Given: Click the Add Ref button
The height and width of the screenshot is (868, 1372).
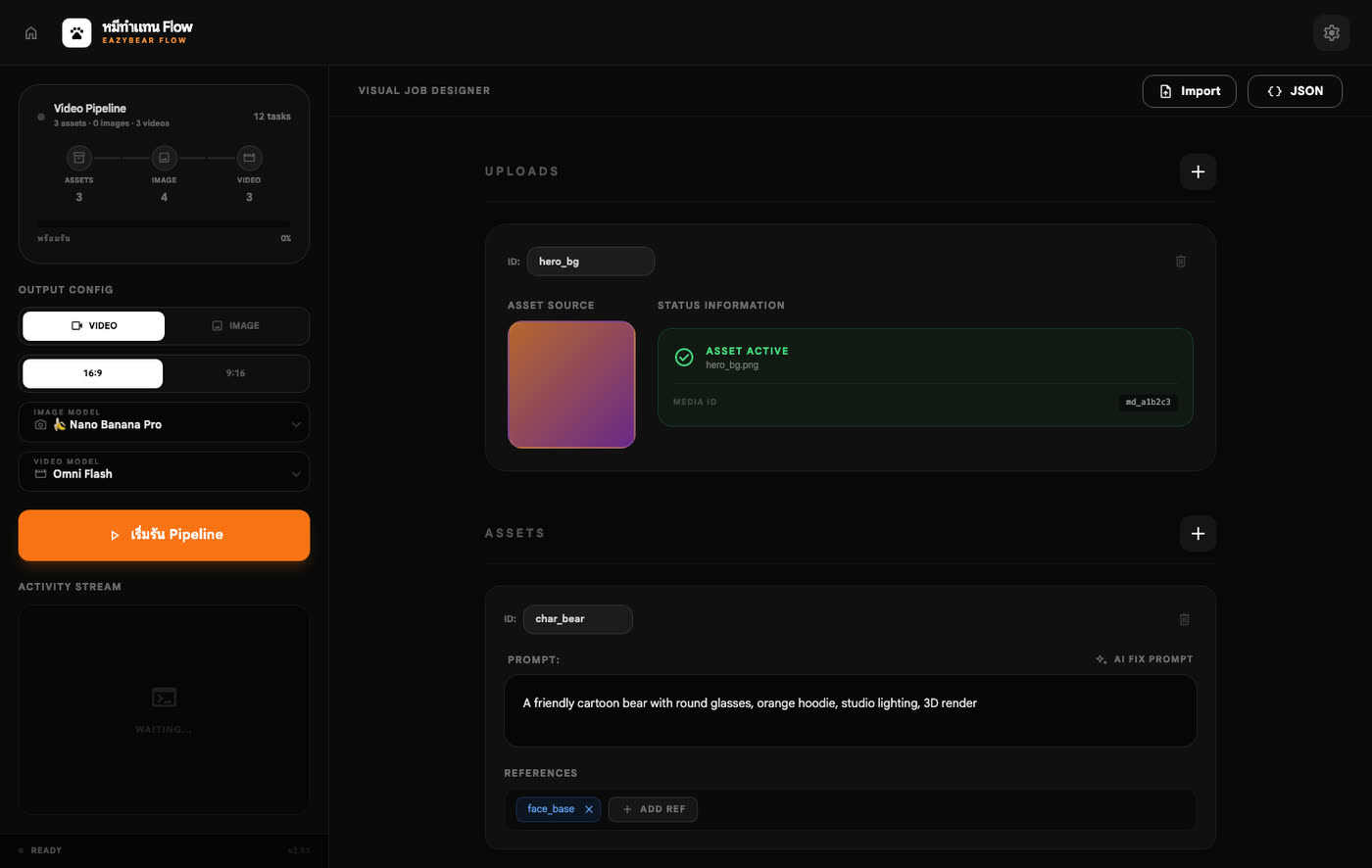Looking at the screenshot, I should pos(653,809).
